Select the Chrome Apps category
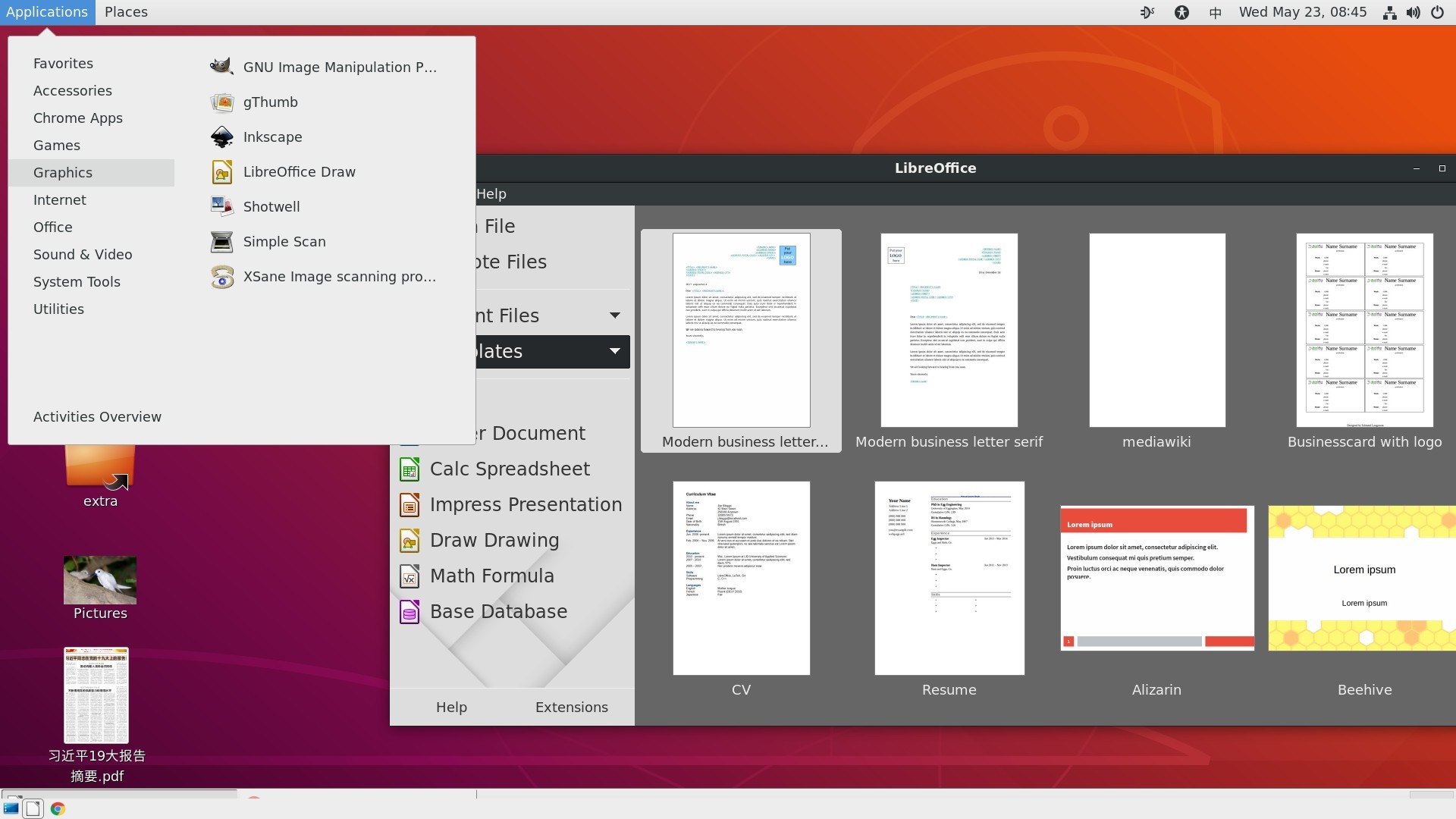 (x=92, y=118)
